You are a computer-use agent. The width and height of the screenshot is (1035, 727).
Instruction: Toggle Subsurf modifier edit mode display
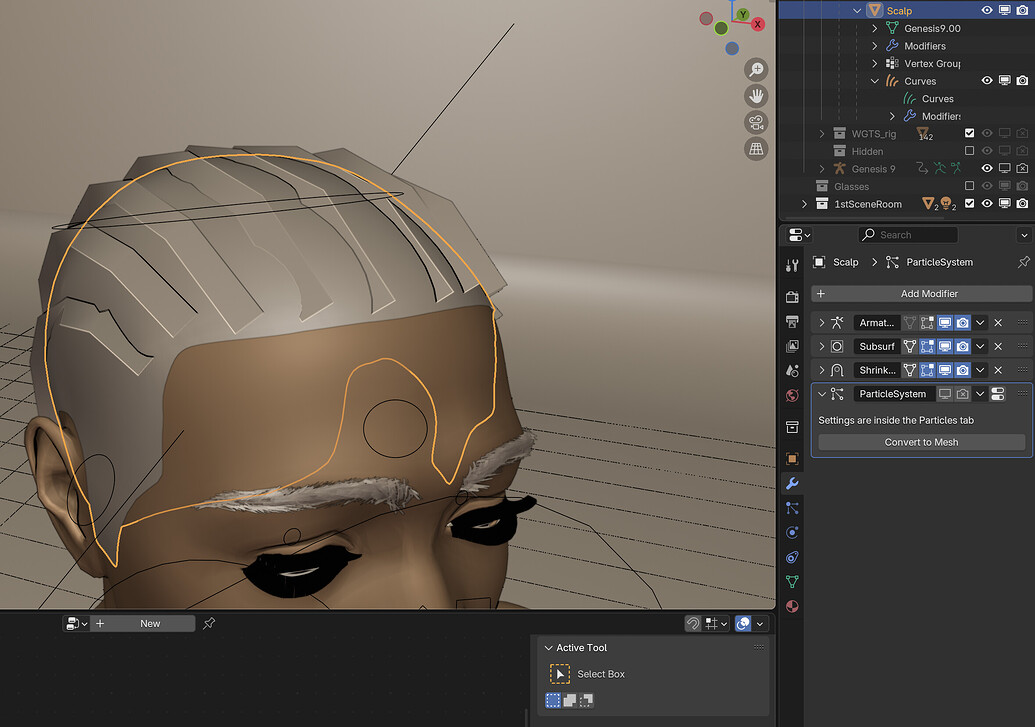point(927,346)
